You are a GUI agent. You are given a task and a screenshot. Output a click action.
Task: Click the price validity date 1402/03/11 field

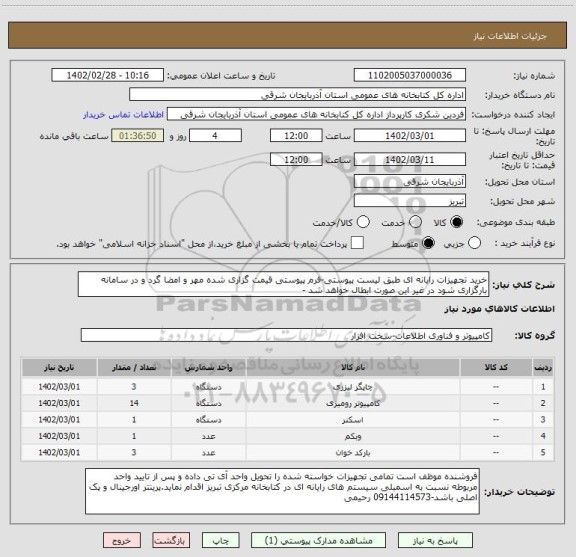click(410, 159)
